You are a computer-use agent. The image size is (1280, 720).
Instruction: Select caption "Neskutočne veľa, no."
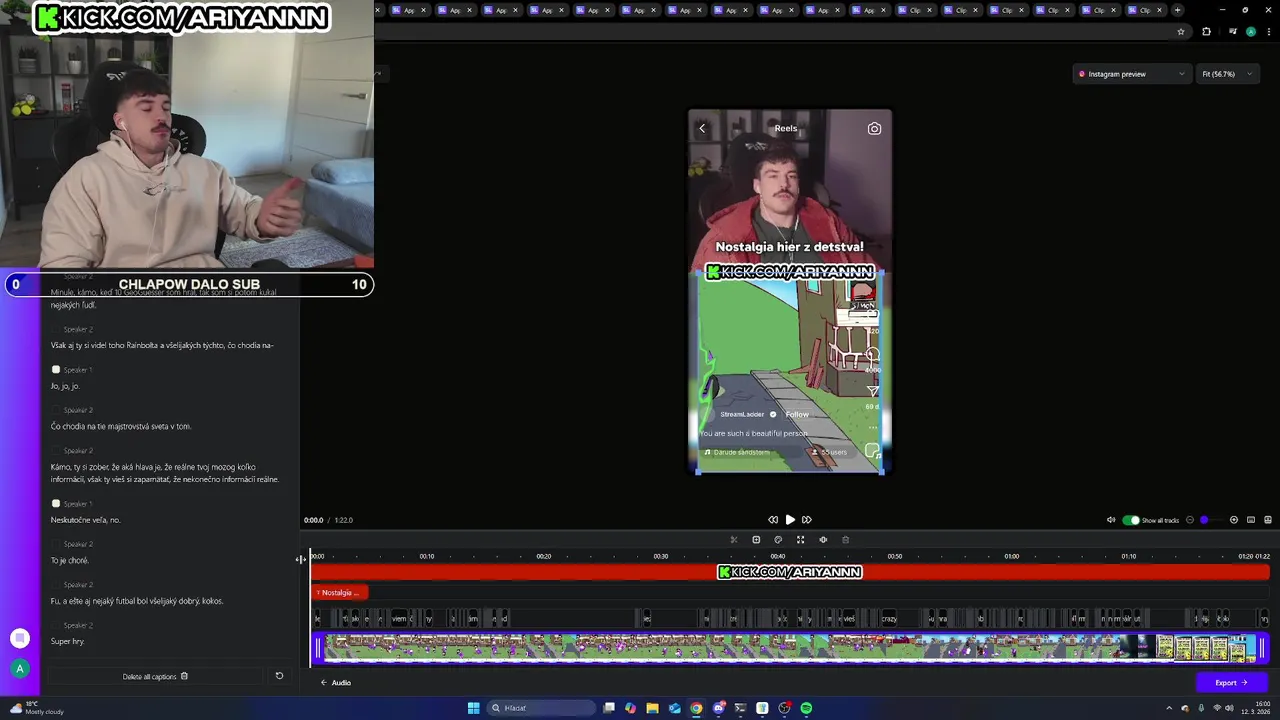[85, 520]
